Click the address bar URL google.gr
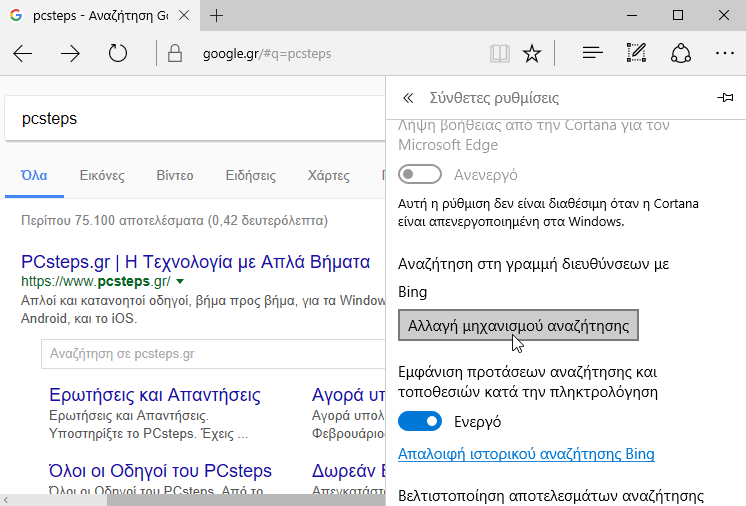 [267, 54]
